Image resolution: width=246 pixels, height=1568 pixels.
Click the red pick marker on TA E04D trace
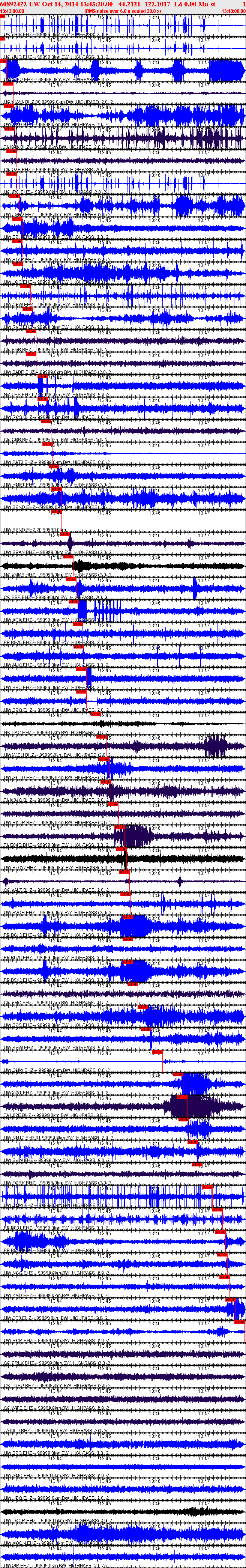(x=119, y=827)
